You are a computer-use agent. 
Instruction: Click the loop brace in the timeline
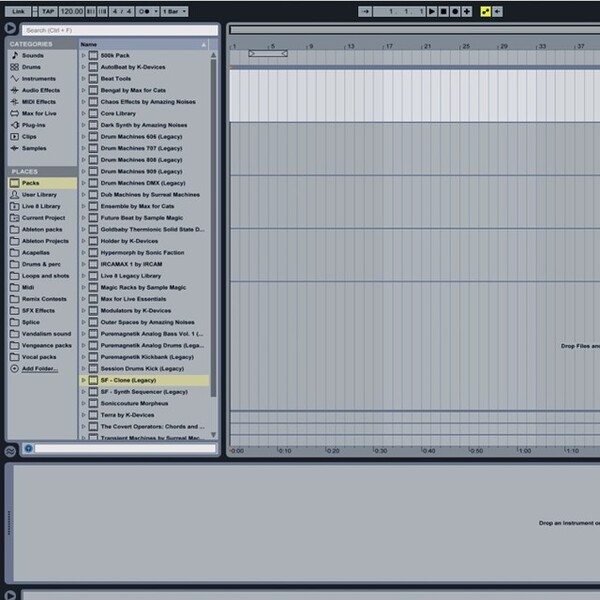point(268,54)
